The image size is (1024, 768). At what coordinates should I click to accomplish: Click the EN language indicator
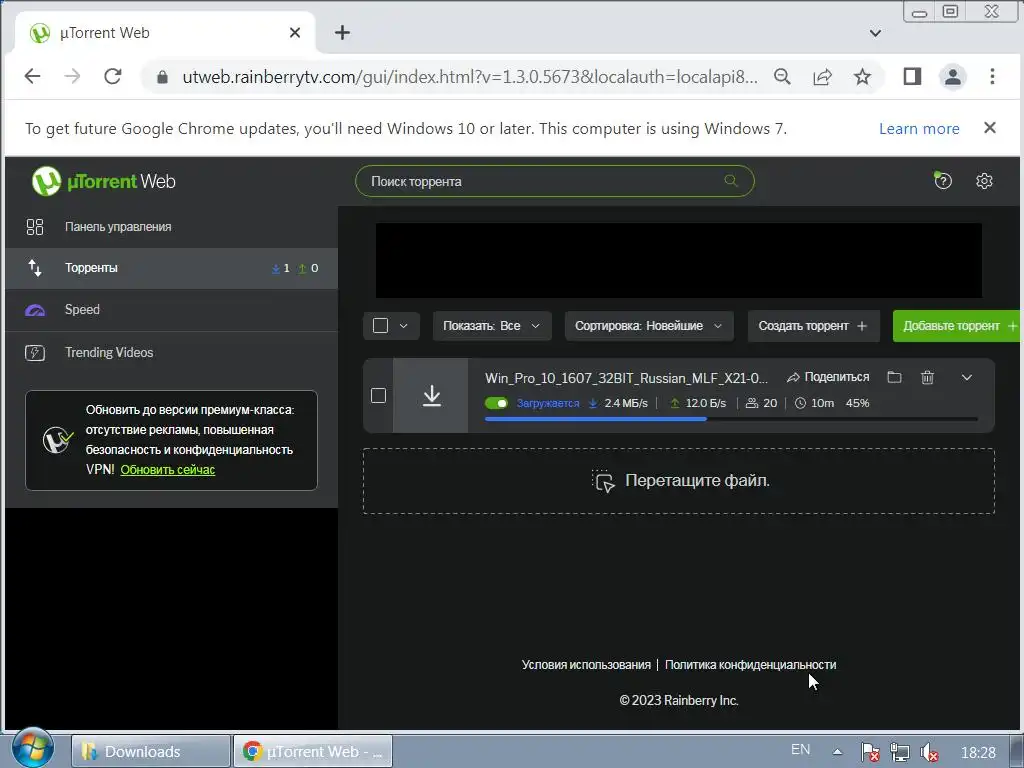tap(800, 750)
